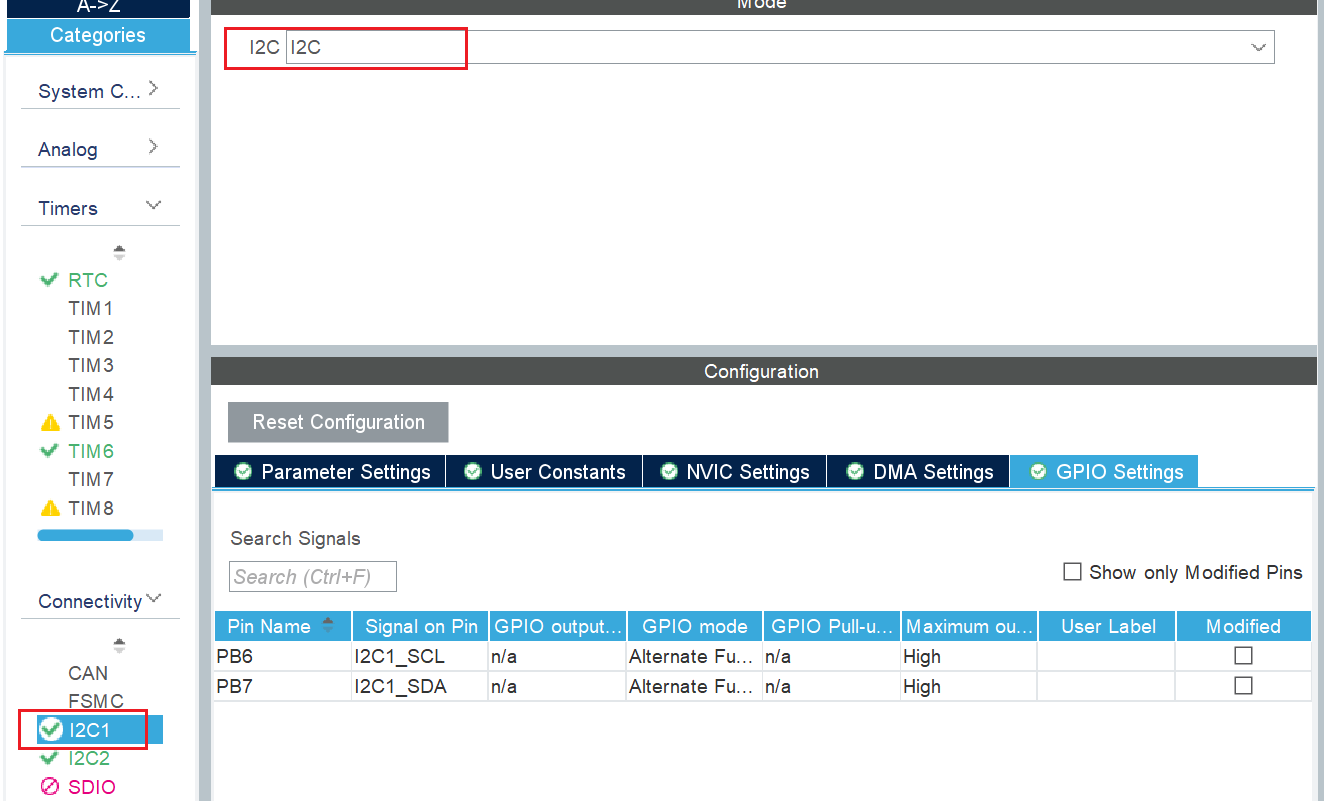Sort by Signal on Pin column
Viewport: 1324px width, 801px height.
coord(421,626)
